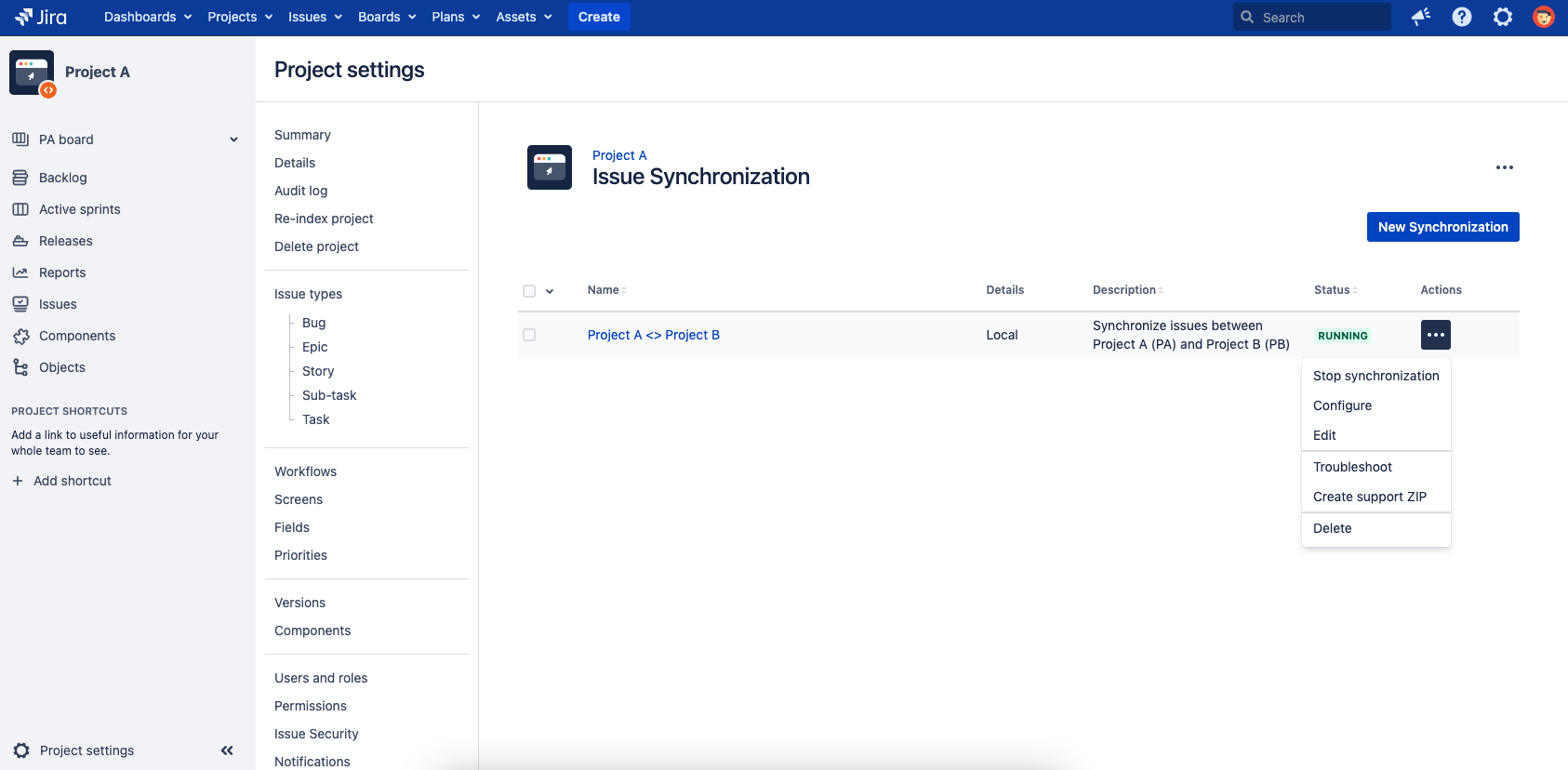Expand the PA board chevron
The image size is (1568, 770).
(233, 139)
